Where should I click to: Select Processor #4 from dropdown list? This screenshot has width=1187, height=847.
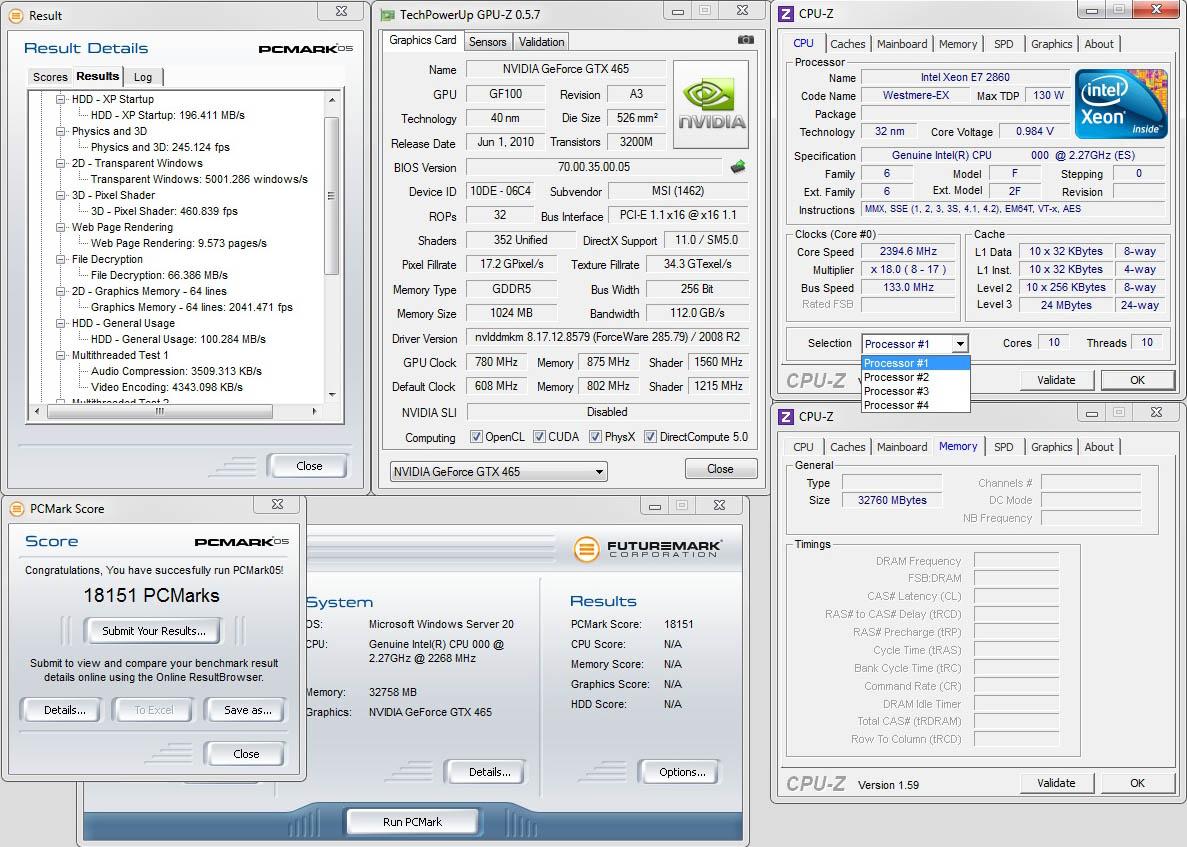point(916,405)
